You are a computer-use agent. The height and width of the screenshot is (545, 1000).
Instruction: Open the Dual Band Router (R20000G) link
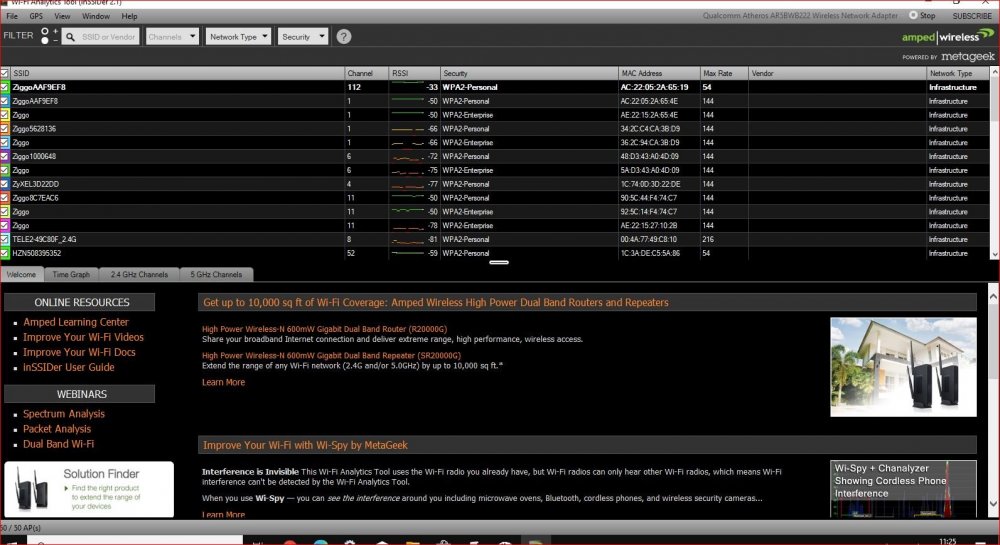pos(325,330)
